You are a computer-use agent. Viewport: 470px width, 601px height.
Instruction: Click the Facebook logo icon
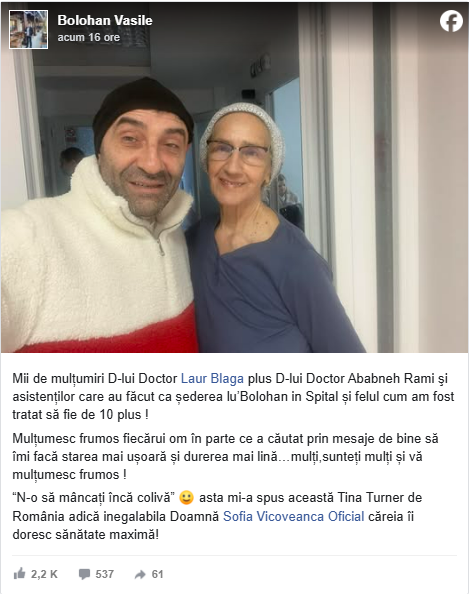pyautogui.click(x=451, y=21)
